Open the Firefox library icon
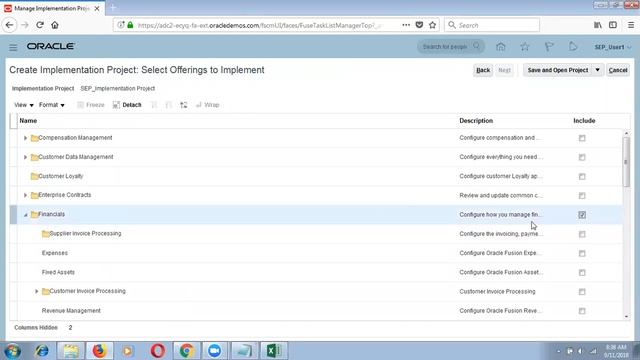The width and height of the screenshot is (640, 360). click(x=598, y=25)
